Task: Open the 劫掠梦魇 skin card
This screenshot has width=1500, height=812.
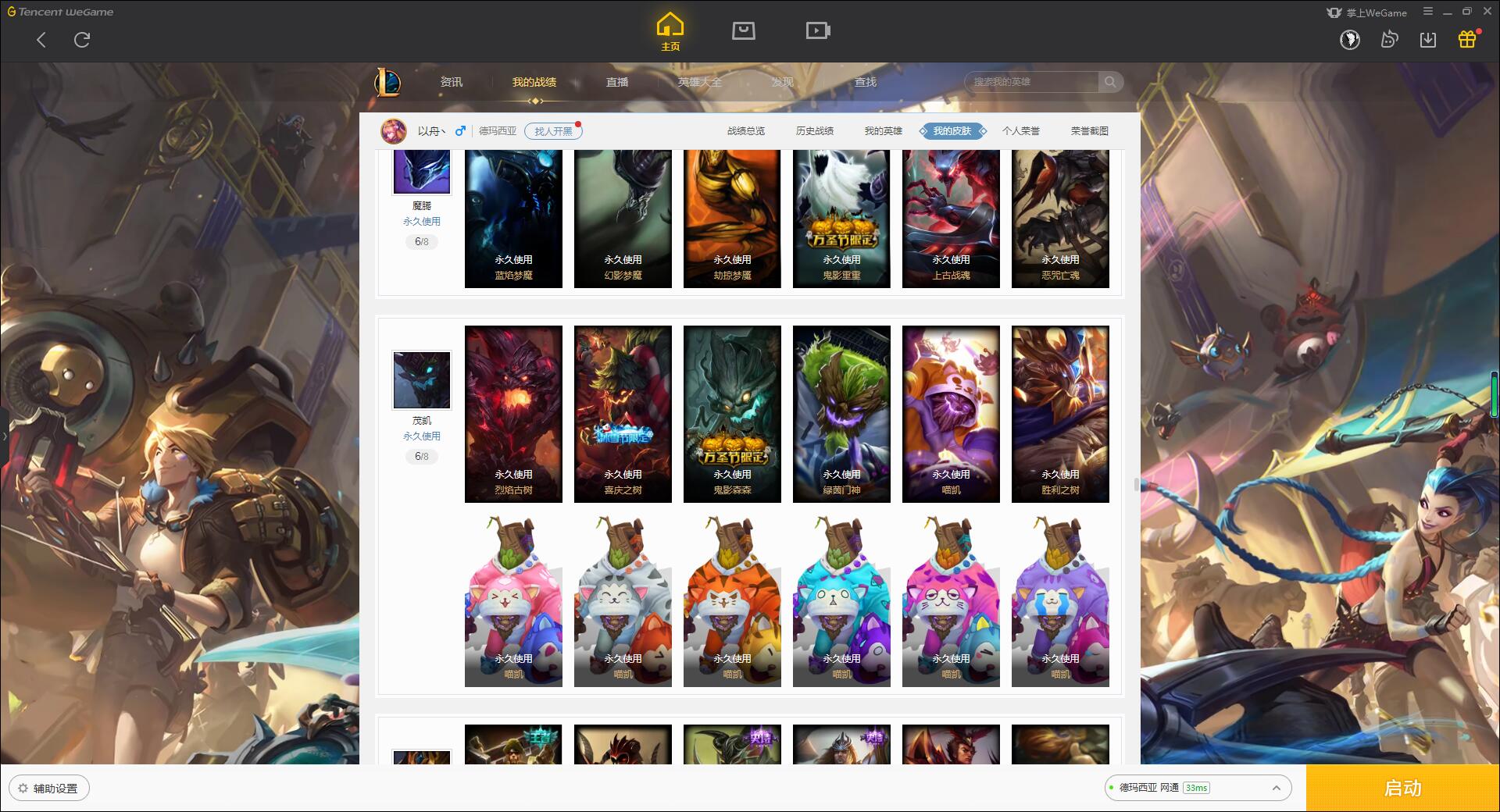Action: click(x=732, y=219)
